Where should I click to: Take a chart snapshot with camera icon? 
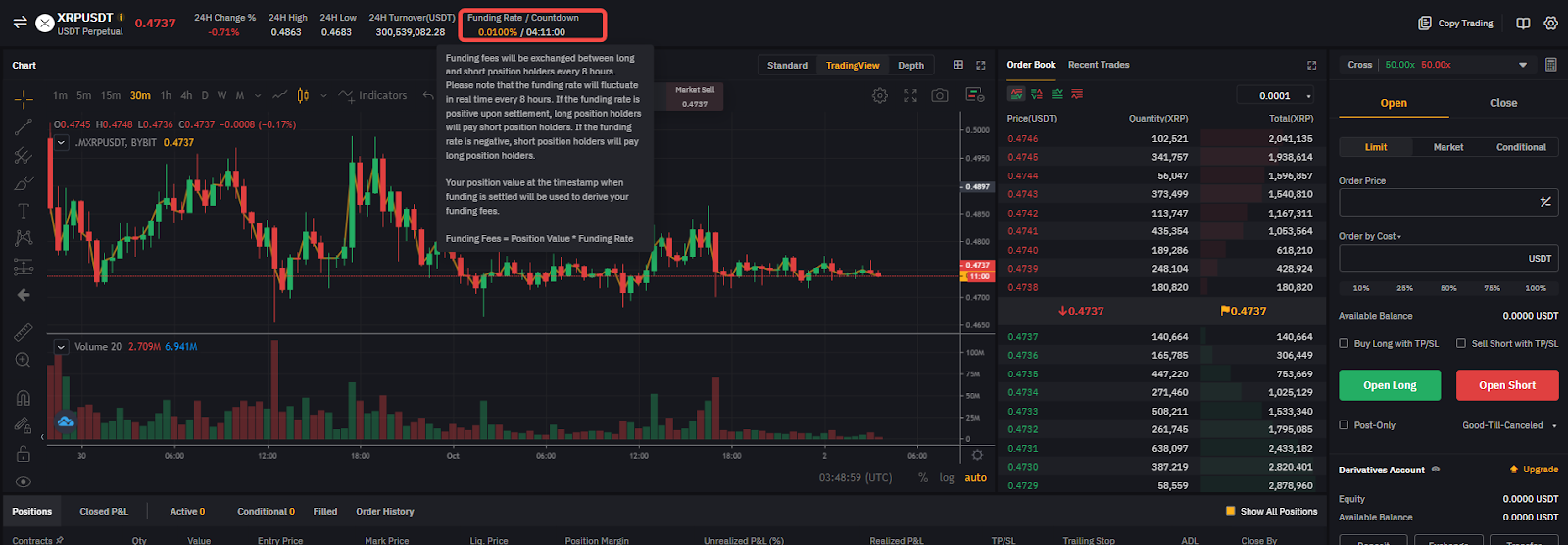pyautogui.click(x=940, y=95)
